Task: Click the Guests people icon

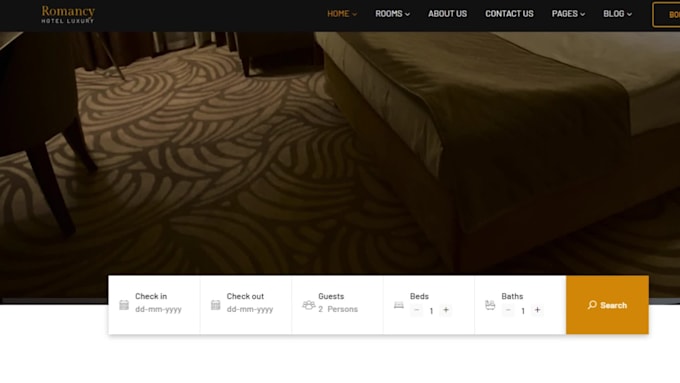Action: click(x=308, y=305)
